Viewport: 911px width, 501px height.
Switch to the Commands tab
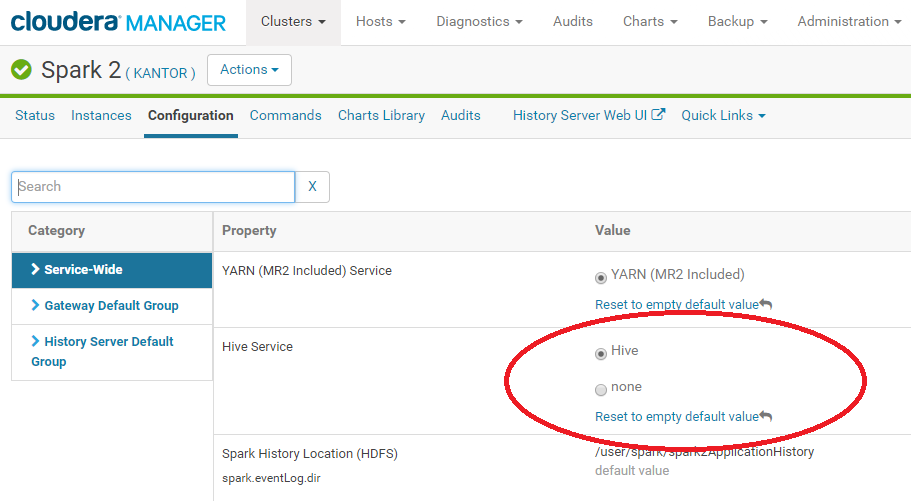pos(285,115)
